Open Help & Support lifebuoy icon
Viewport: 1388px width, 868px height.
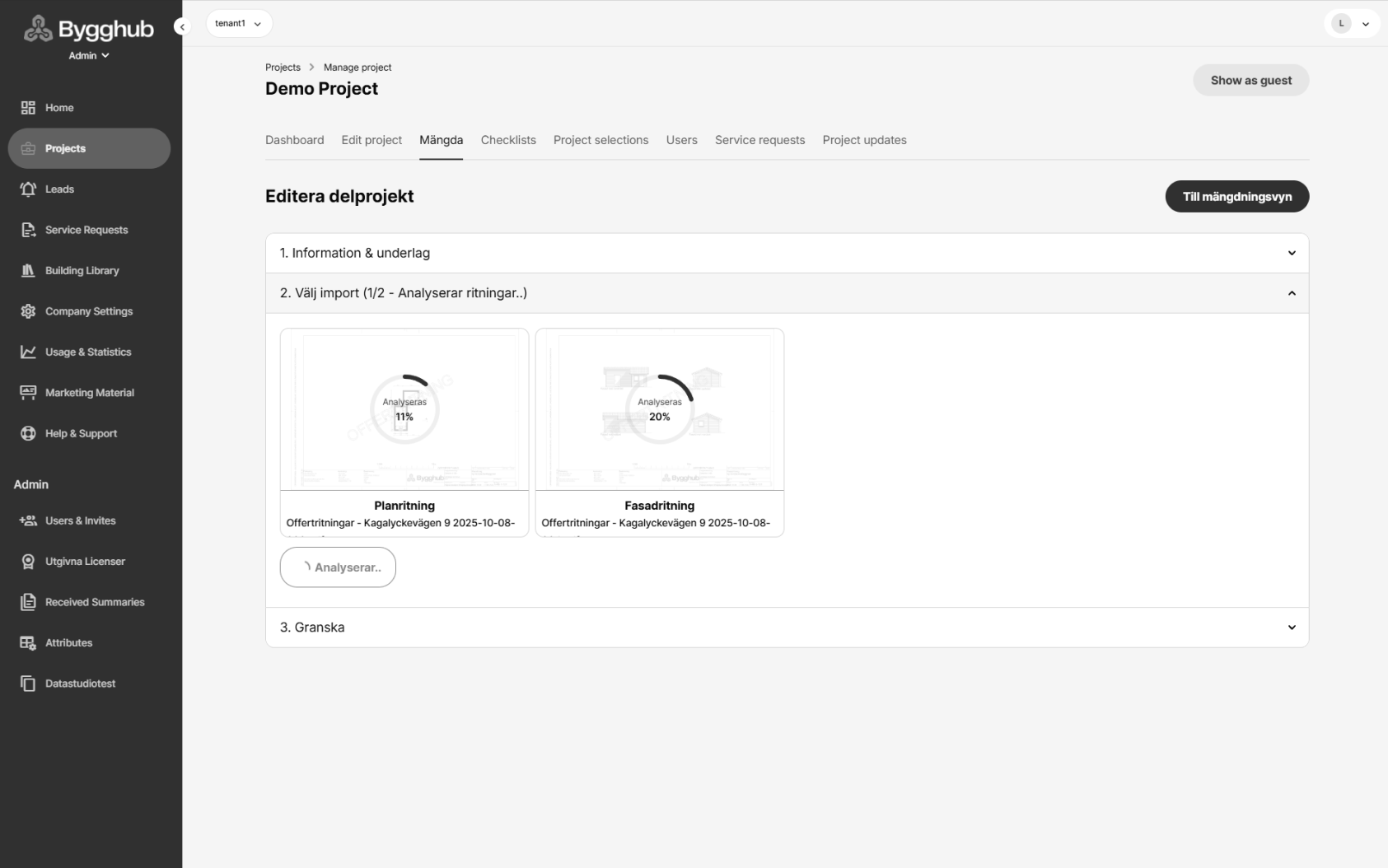click(x=28, y=434)
